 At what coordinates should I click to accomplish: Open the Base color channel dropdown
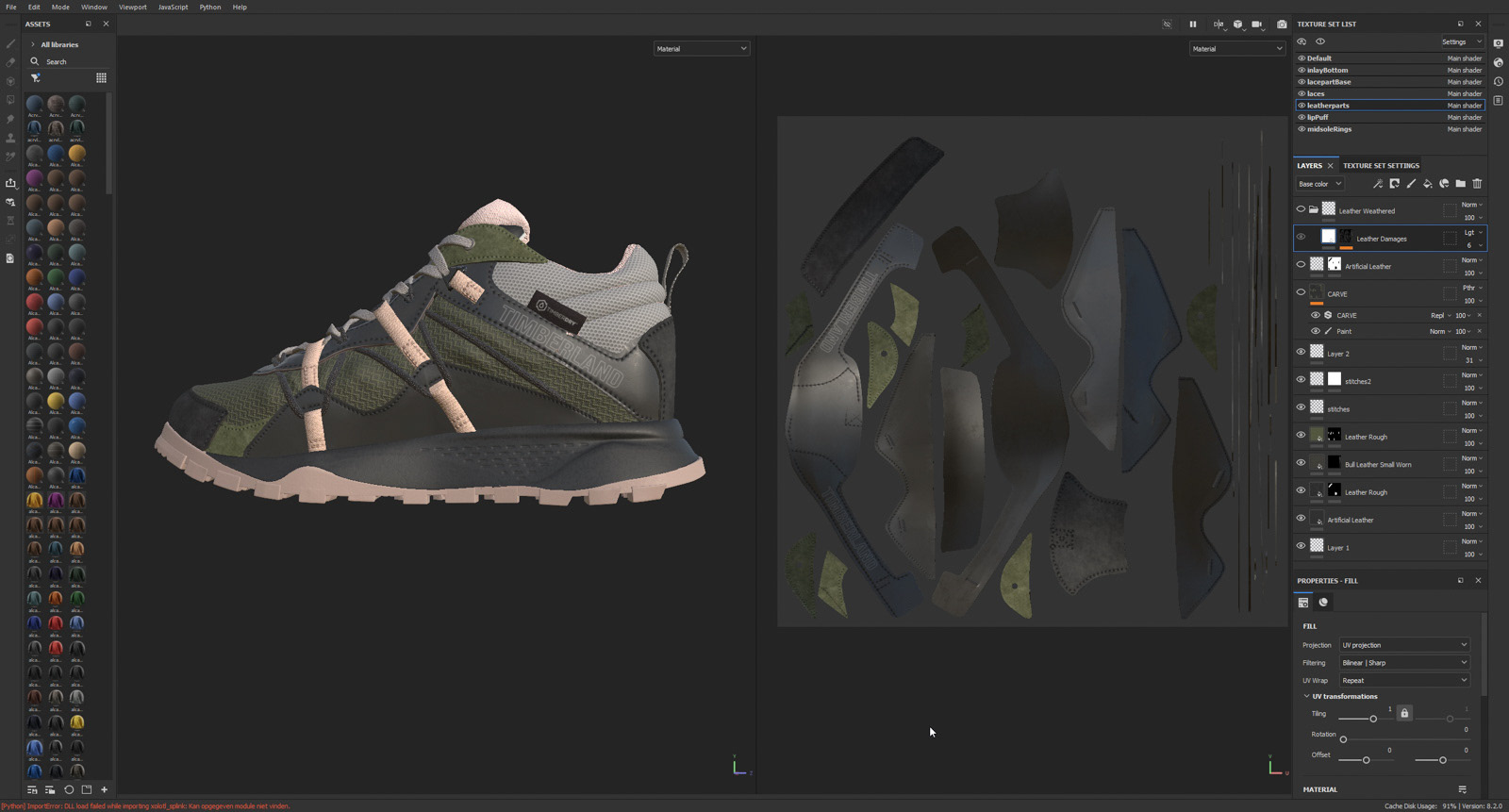tap(1319, 184)
